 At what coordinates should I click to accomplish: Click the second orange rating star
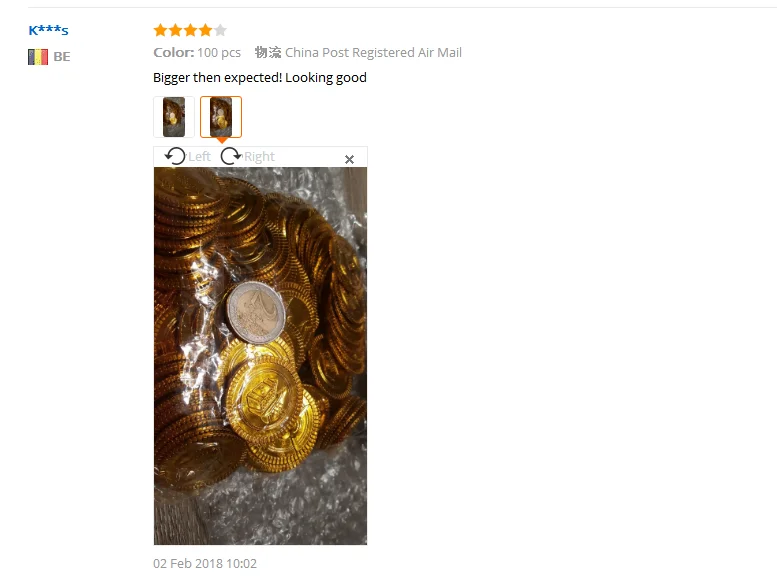click(x=175, y=30)
